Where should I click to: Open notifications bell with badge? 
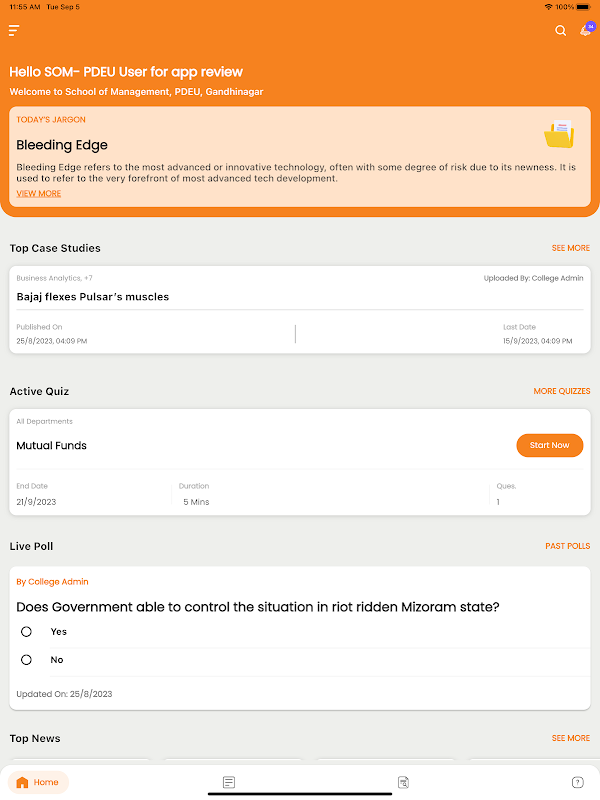[x=585, y=31]
